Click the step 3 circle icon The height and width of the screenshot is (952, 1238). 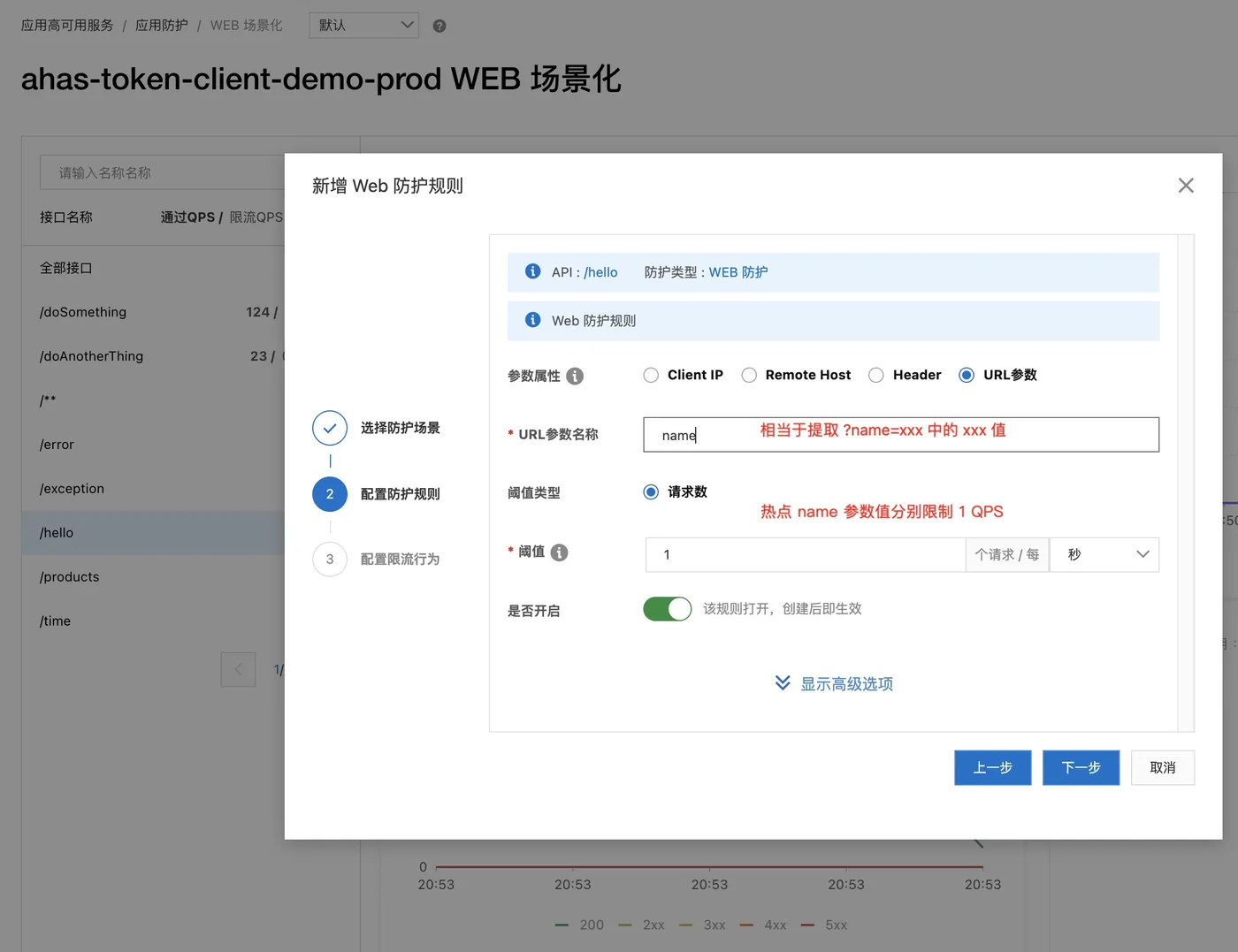coord(330,560)
